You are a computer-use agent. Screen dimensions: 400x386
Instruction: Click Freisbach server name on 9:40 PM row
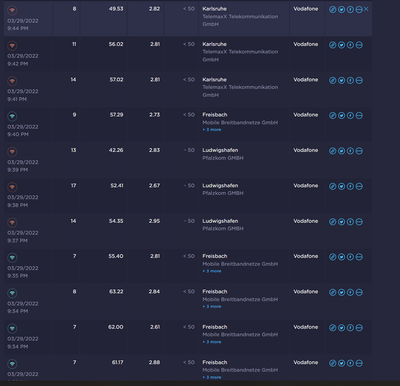tap(215, 115)
